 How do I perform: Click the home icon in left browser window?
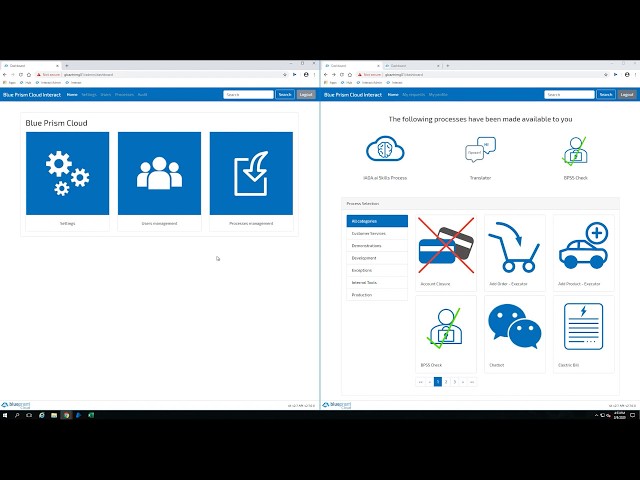[29, 75]
